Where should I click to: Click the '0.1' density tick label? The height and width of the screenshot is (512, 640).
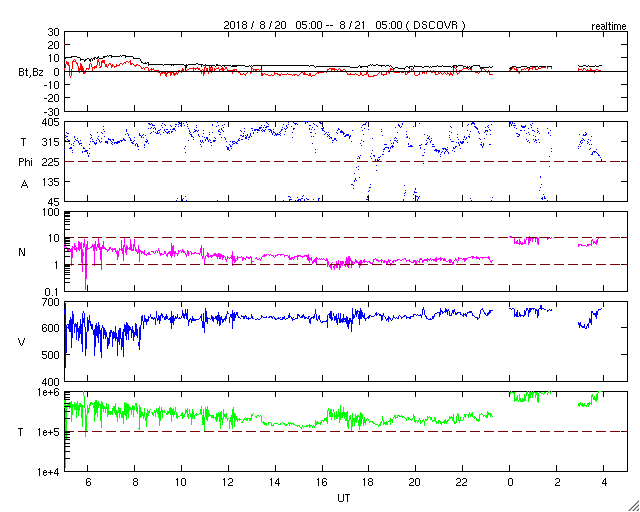53,292
